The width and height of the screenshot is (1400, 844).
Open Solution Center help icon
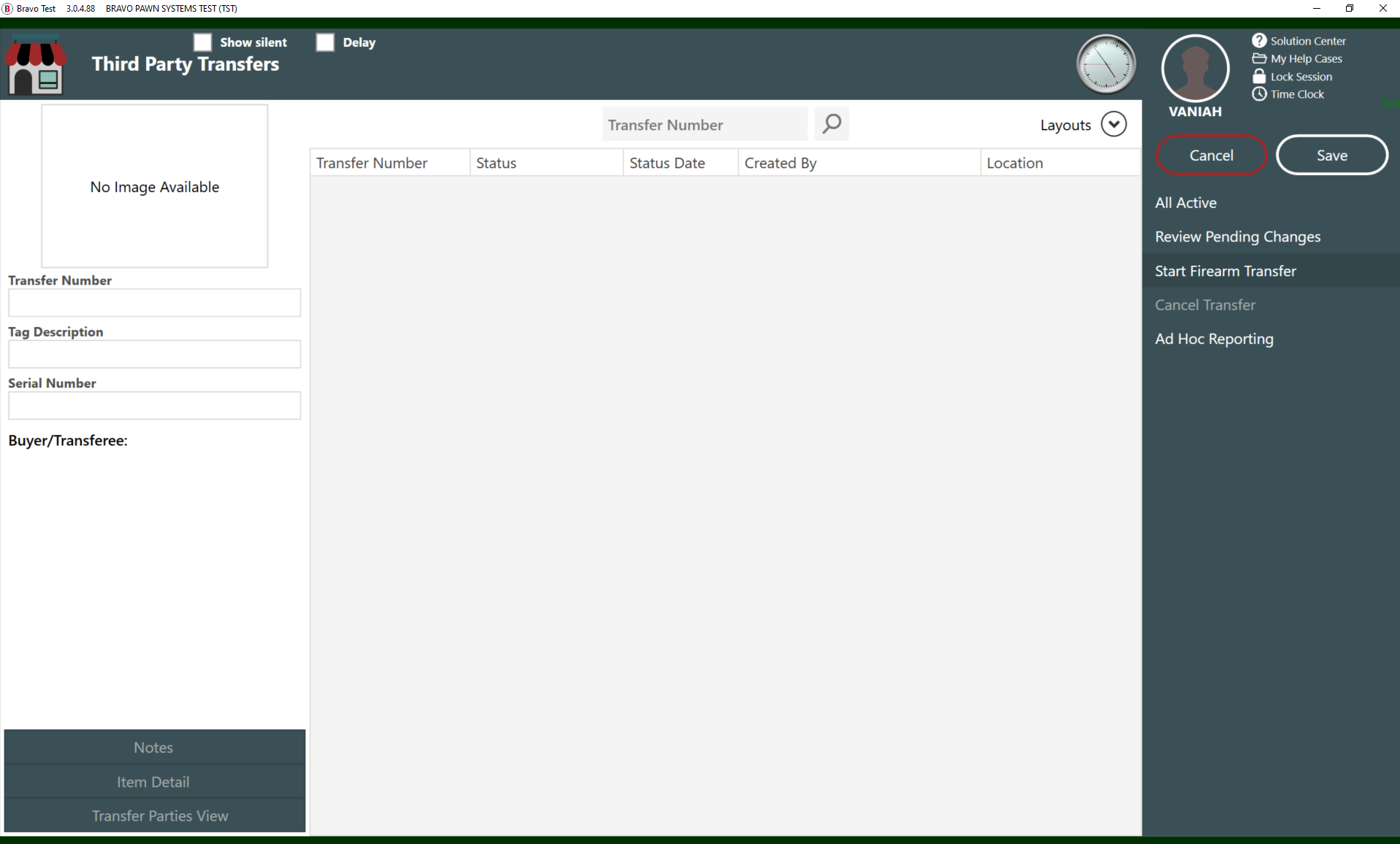1259,41
